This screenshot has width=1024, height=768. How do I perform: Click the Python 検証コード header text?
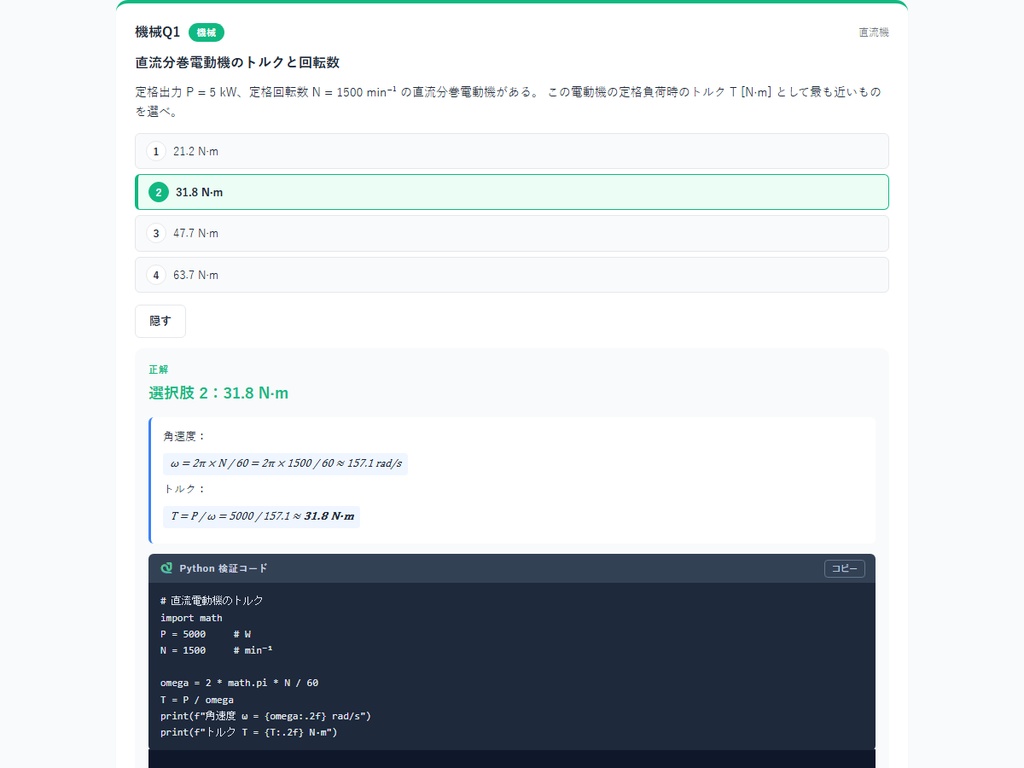(x=223, y=568)
